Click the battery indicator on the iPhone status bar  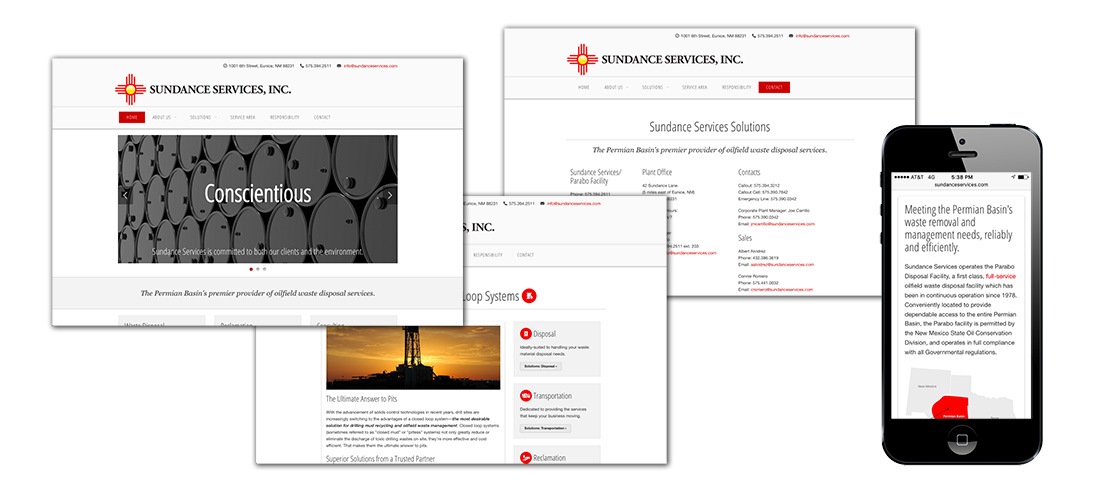coord(1024,177)
